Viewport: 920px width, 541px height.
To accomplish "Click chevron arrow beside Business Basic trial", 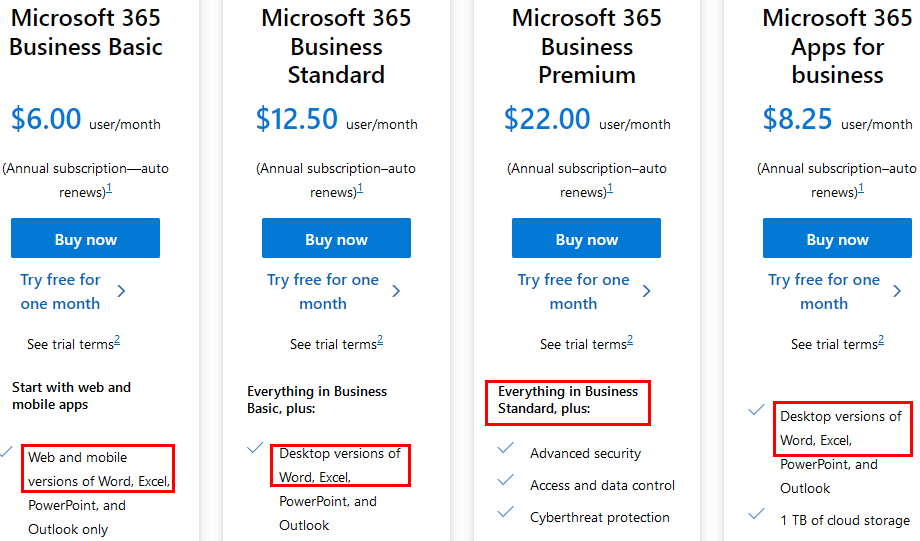I will click(x=121, y=291).
